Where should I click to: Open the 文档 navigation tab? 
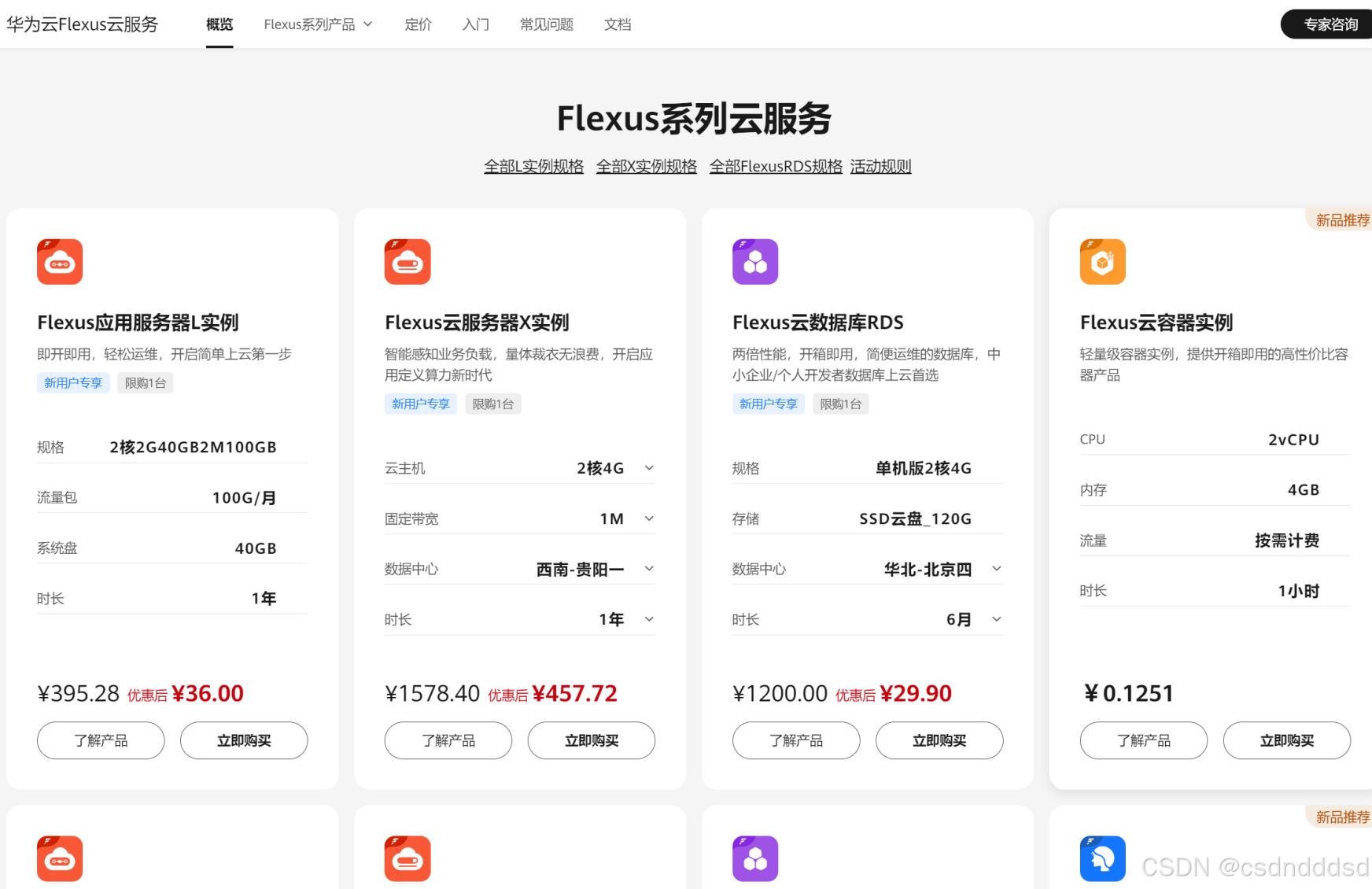618,24
